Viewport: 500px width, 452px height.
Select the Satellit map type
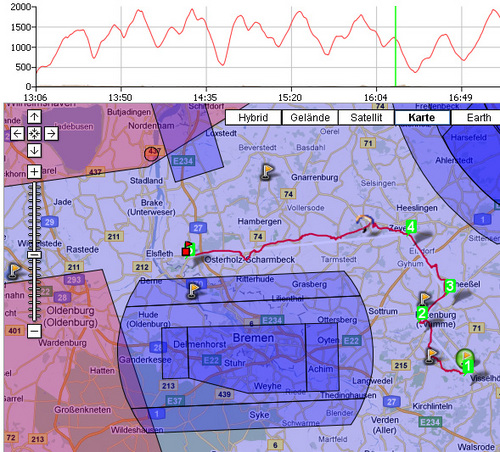tap(366, 117)
